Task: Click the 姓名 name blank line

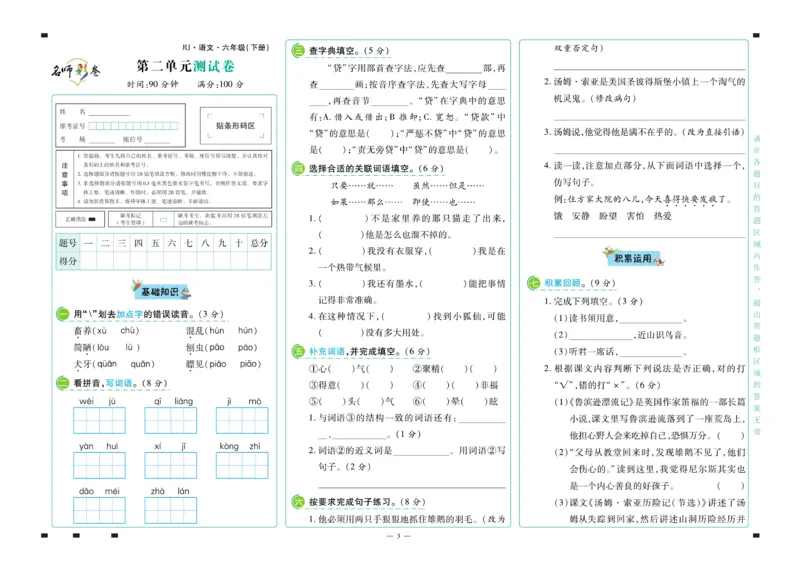Action: pyautogui.click(x=109, y=113)
